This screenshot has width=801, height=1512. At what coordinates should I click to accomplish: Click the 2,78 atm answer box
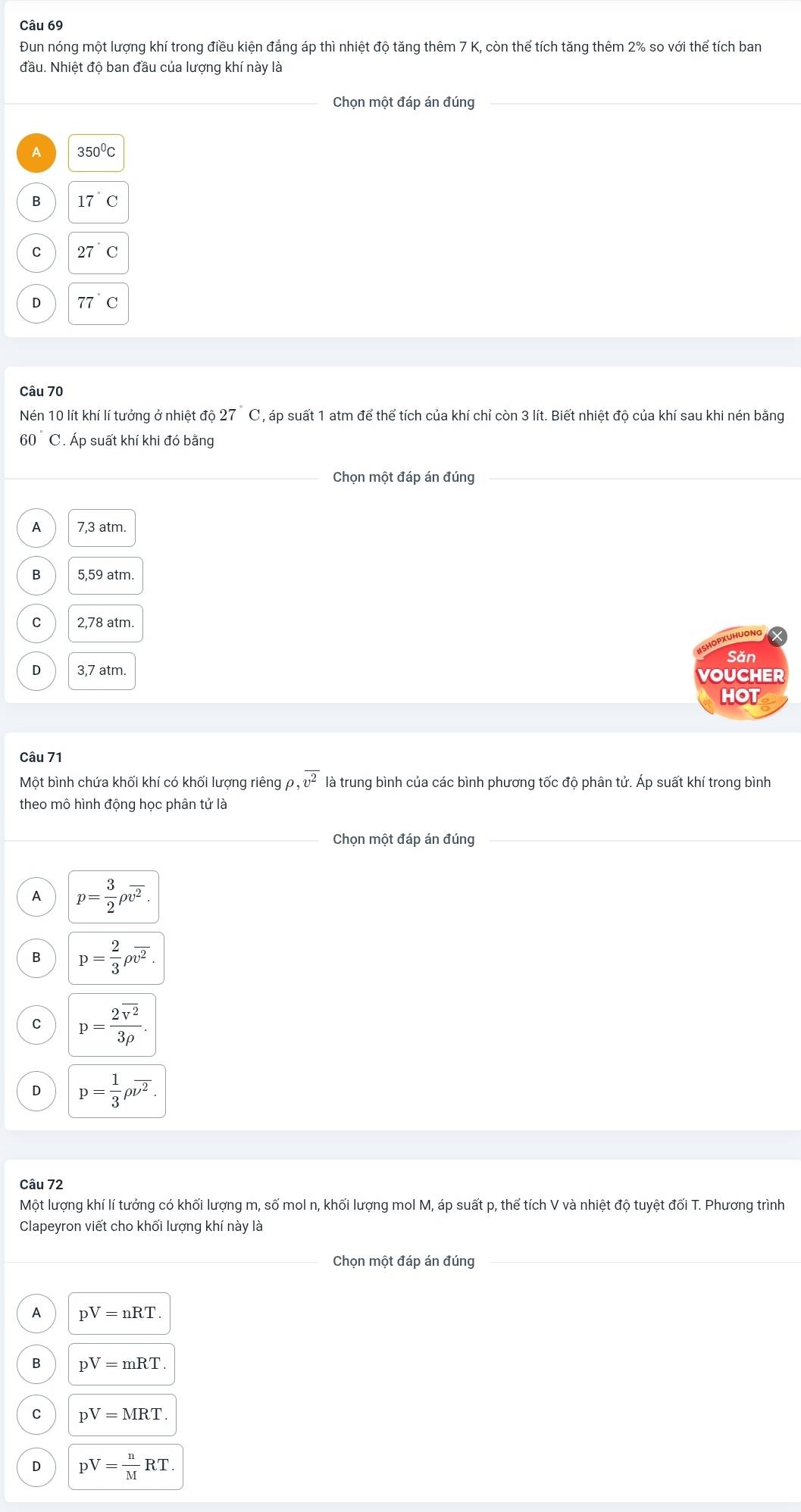coord(105,623)
